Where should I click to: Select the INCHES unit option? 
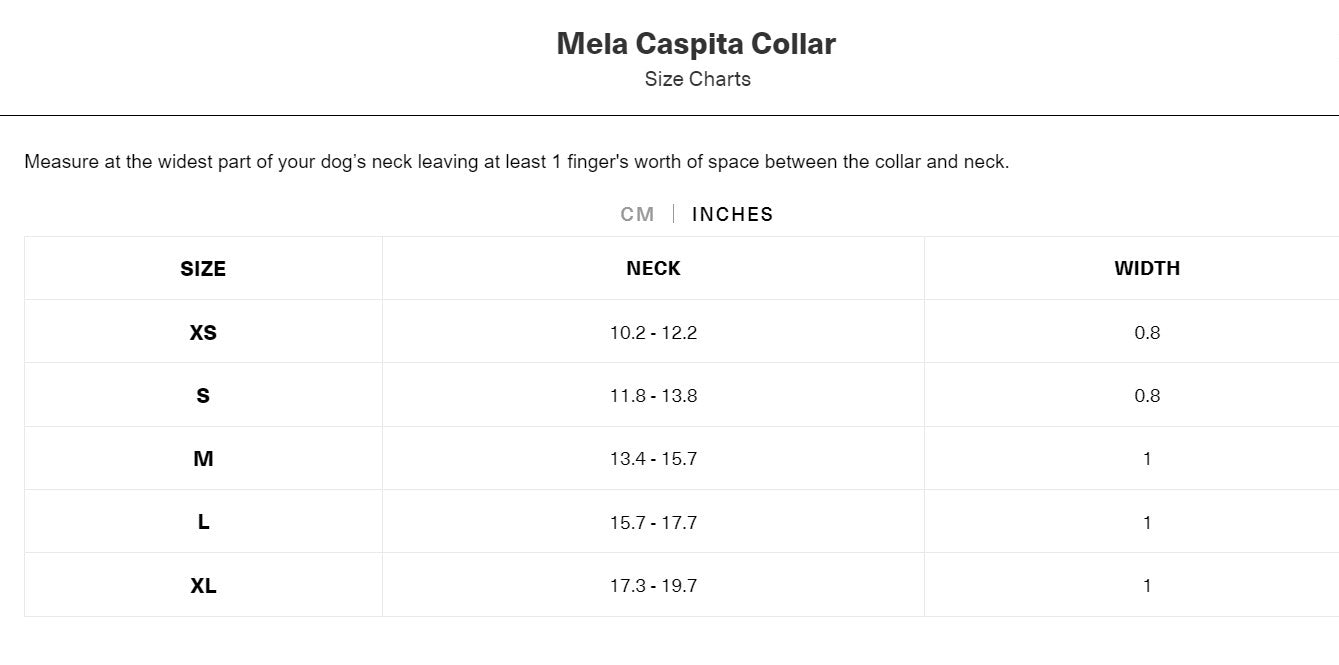tap(733, 213)
